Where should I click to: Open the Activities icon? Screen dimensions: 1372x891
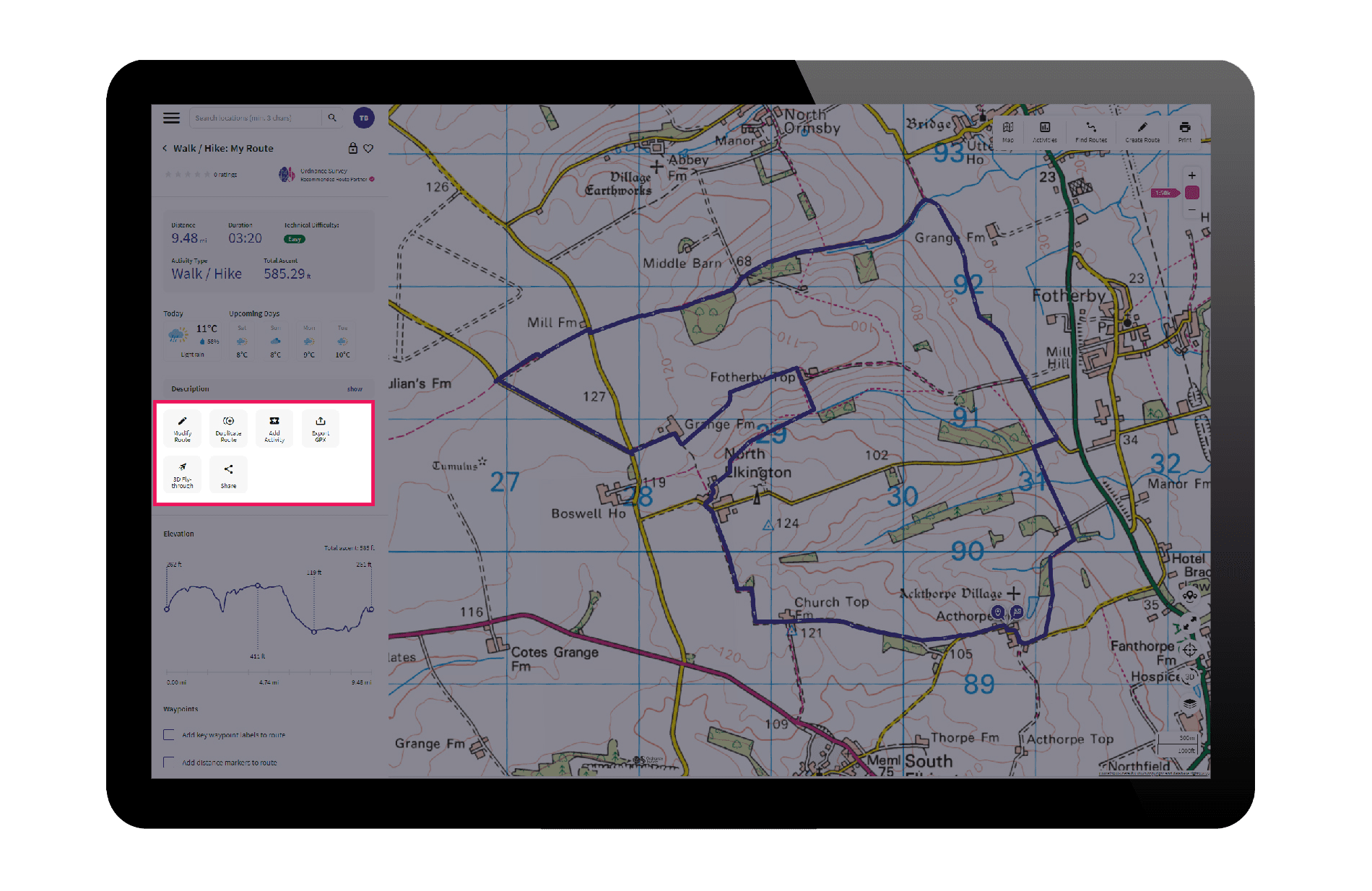tap(1046, 131)
